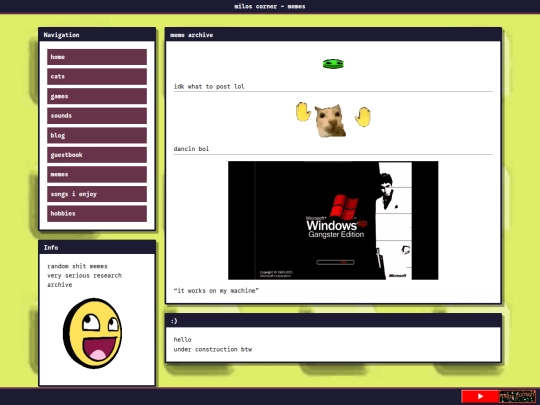Click the 'very serious research' info line
This screenshot has width=540, height=405.
click(84, 276)
